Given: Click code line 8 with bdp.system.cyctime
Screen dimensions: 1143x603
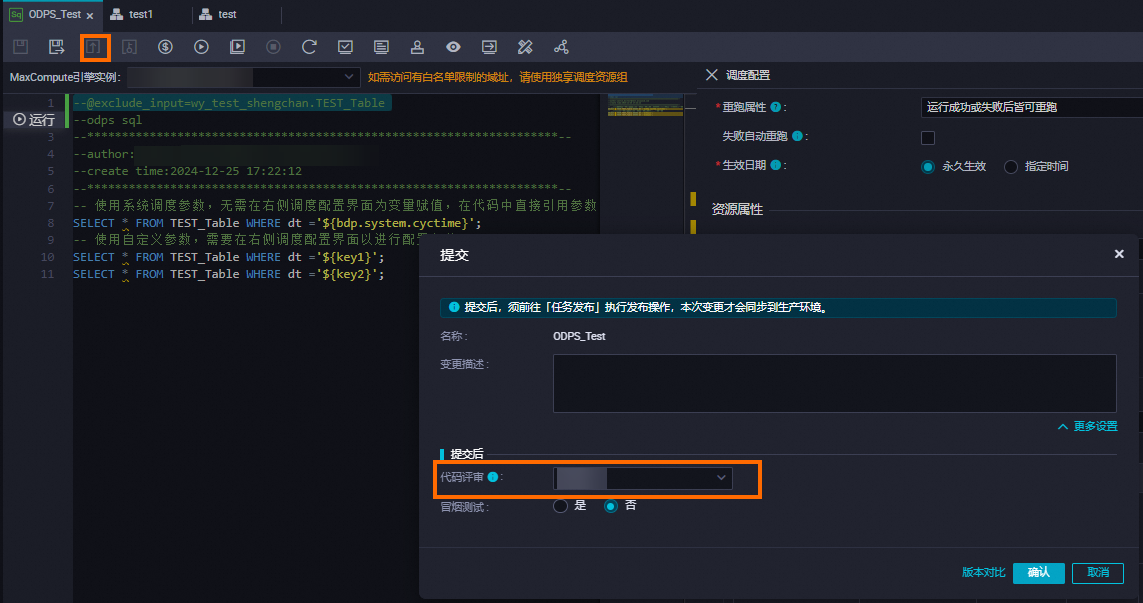Looking at the screenshot, I should coord(277,223).
